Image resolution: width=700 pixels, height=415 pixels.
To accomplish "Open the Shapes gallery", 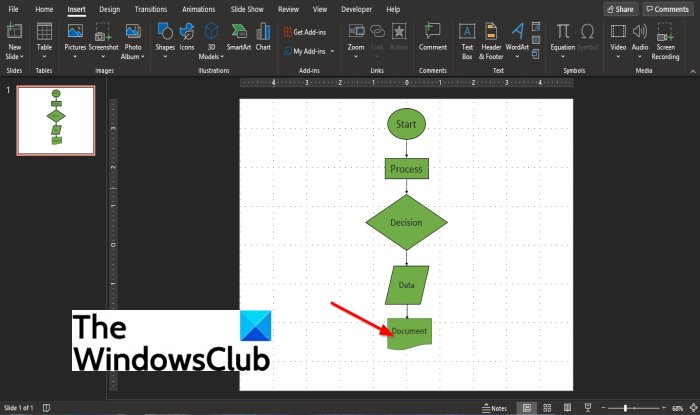I will click(x=165, y=40).
